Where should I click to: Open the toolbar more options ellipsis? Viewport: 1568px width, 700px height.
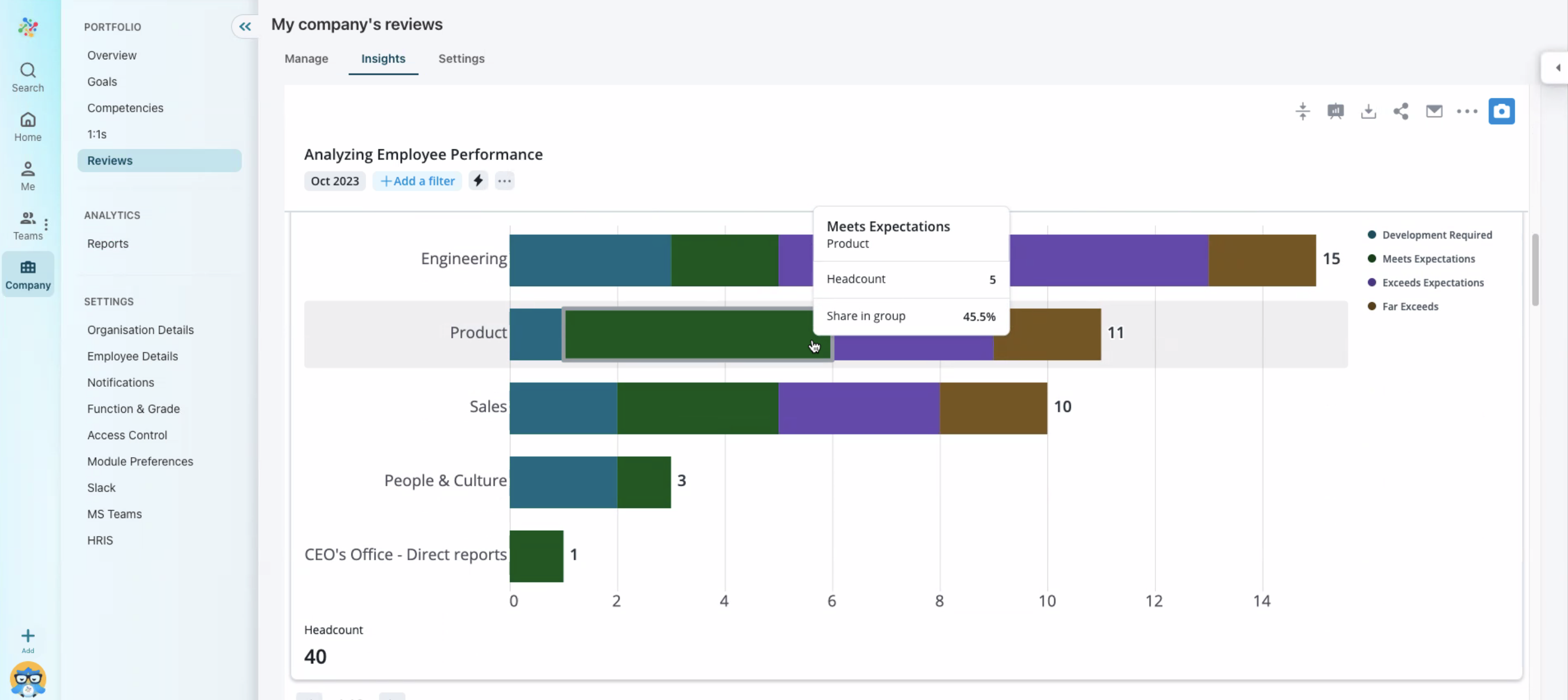[1467, 111]
